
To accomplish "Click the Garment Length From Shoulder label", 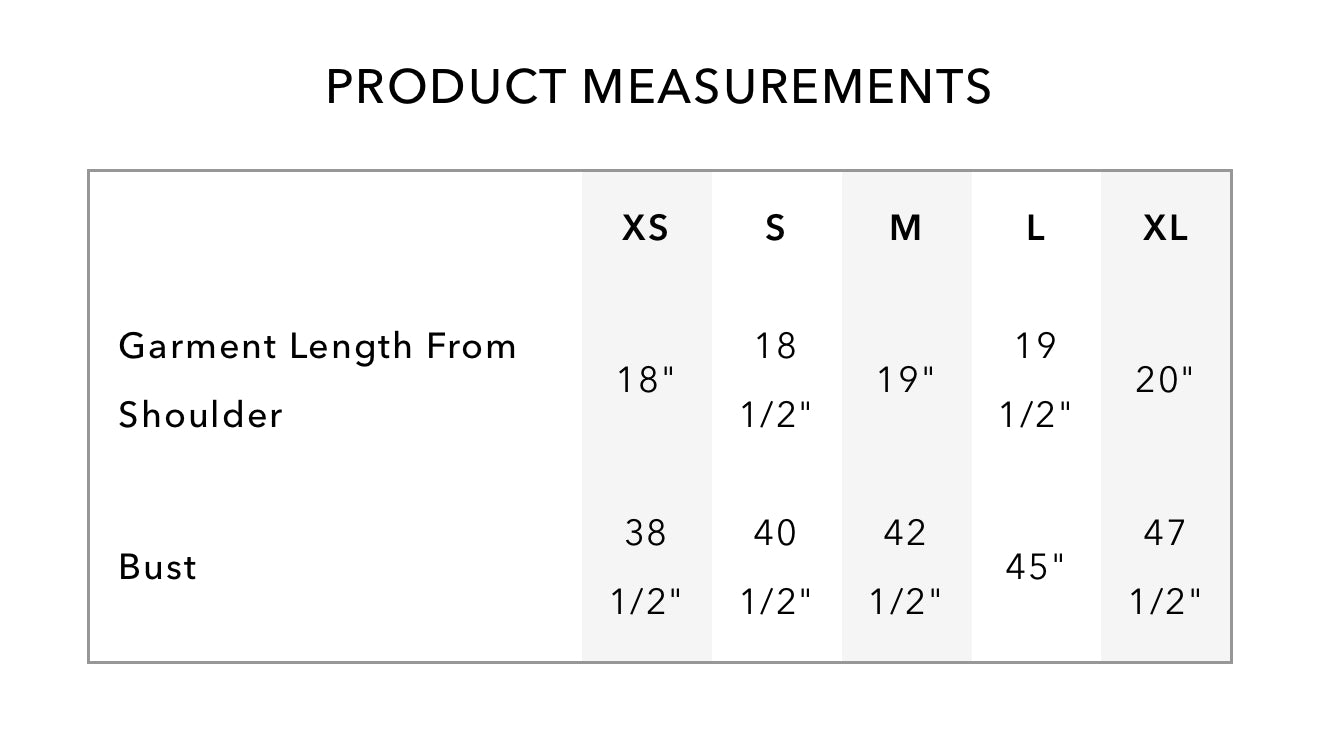I will (x=317, y=380).
